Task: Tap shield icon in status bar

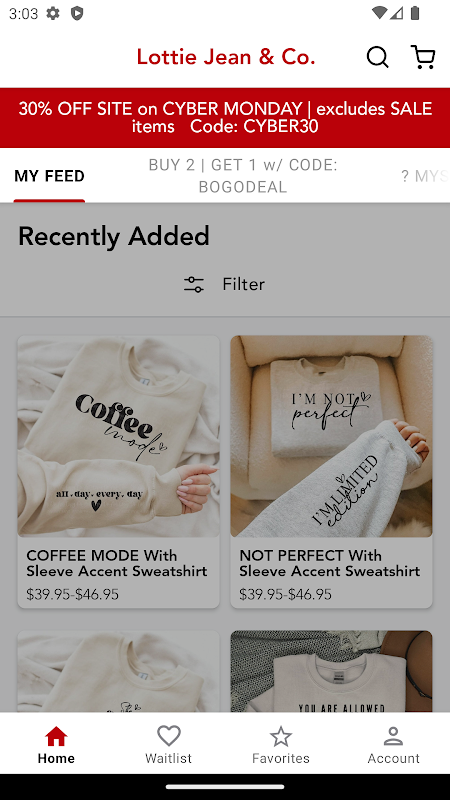Action: pos(77,13)
